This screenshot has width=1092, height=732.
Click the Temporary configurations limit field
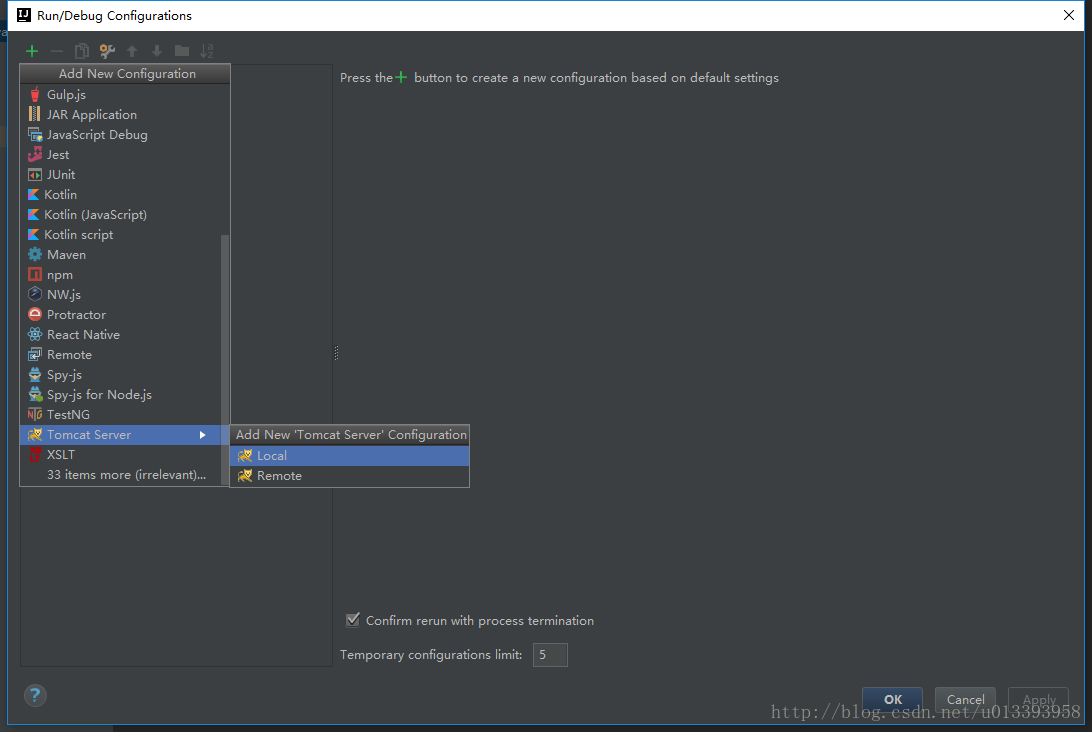pyautogui.click(x=550, y=655)
